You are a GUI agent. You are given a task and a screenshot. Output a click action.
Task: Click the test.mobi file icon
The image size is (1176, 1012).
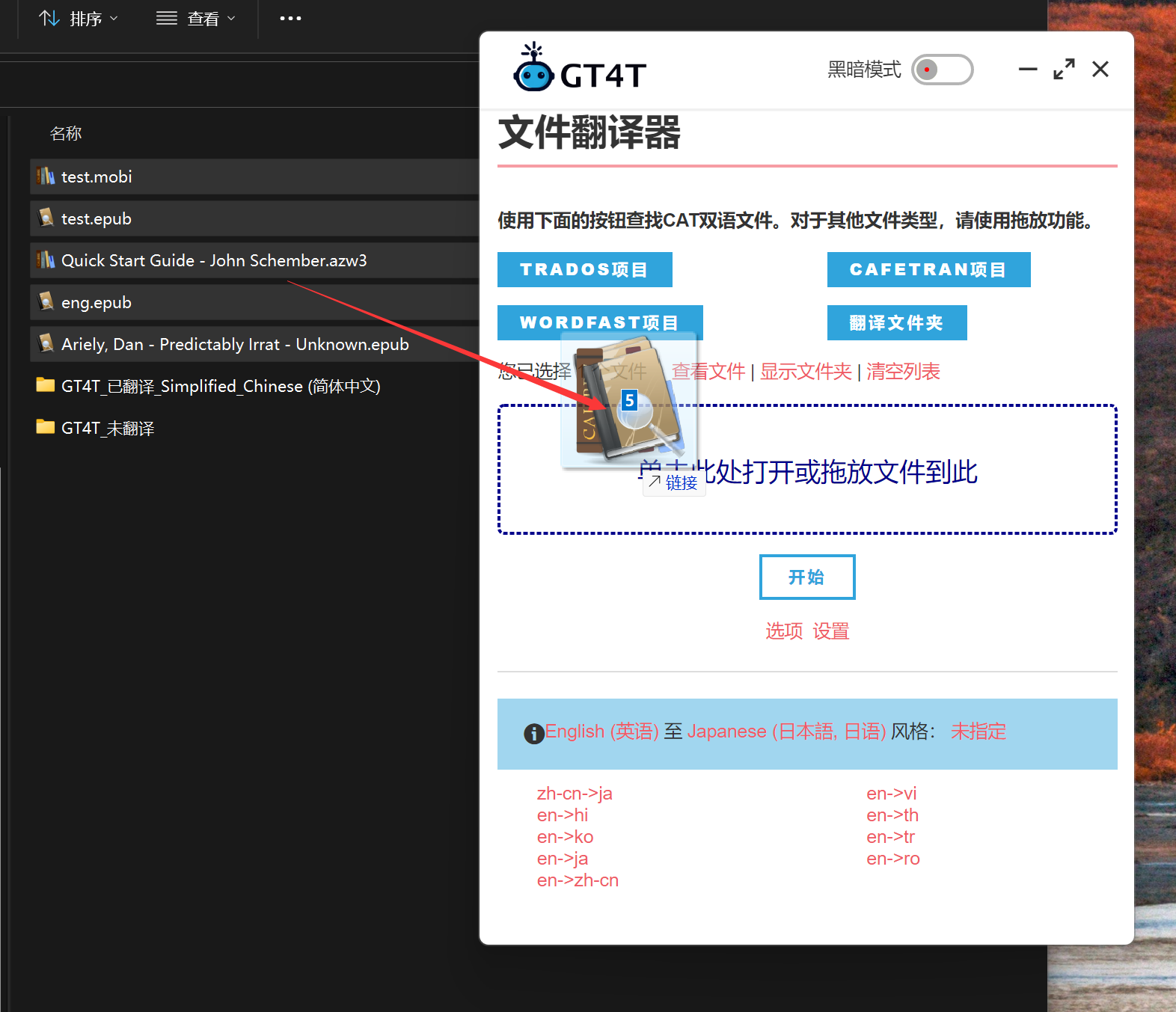[46, 177]
